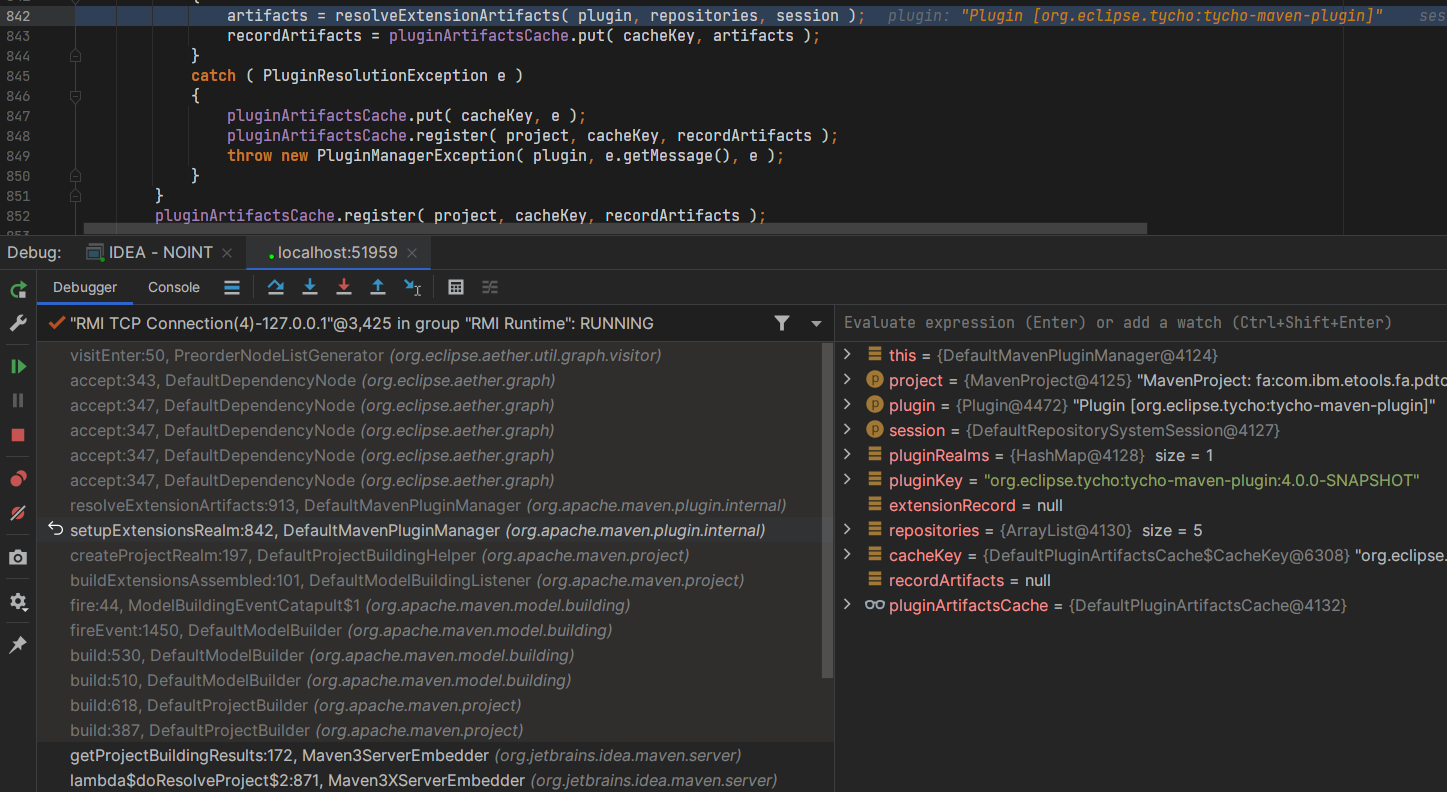Open Evaluate Expression calculator icon
1447x792 pixels.
point(456,287)
